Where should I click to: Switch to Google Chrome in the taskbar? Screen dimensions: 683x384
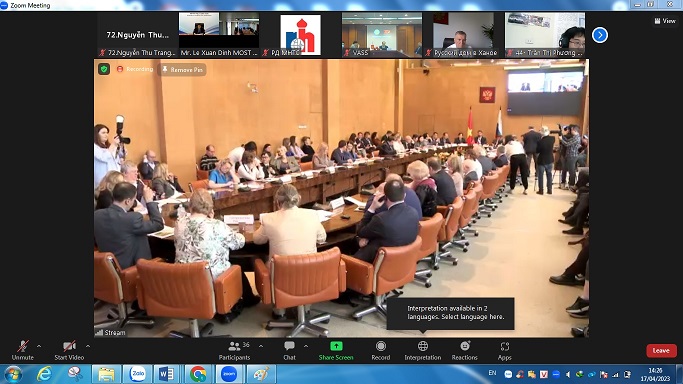[x=198, y=374]
